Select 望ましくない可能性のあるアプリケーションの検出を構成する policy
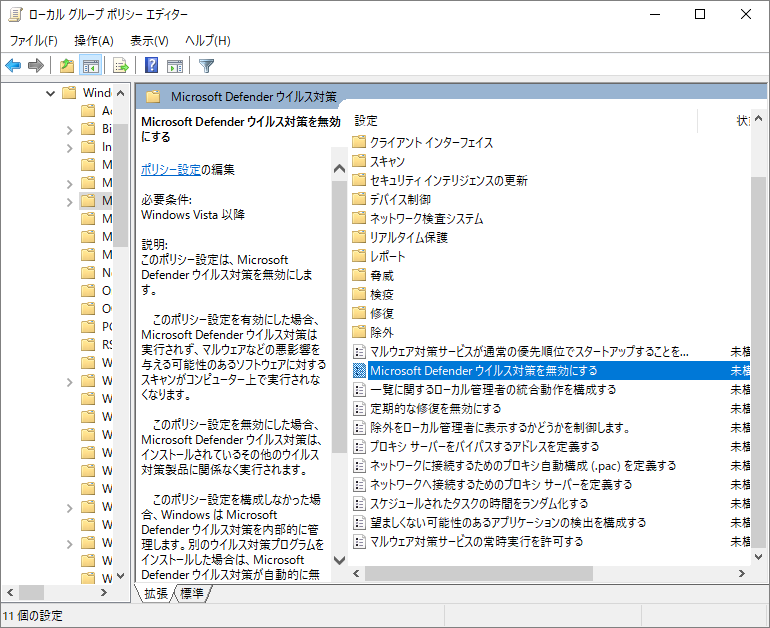This screenshot has height=628, width=770. (x=551, y=522)
